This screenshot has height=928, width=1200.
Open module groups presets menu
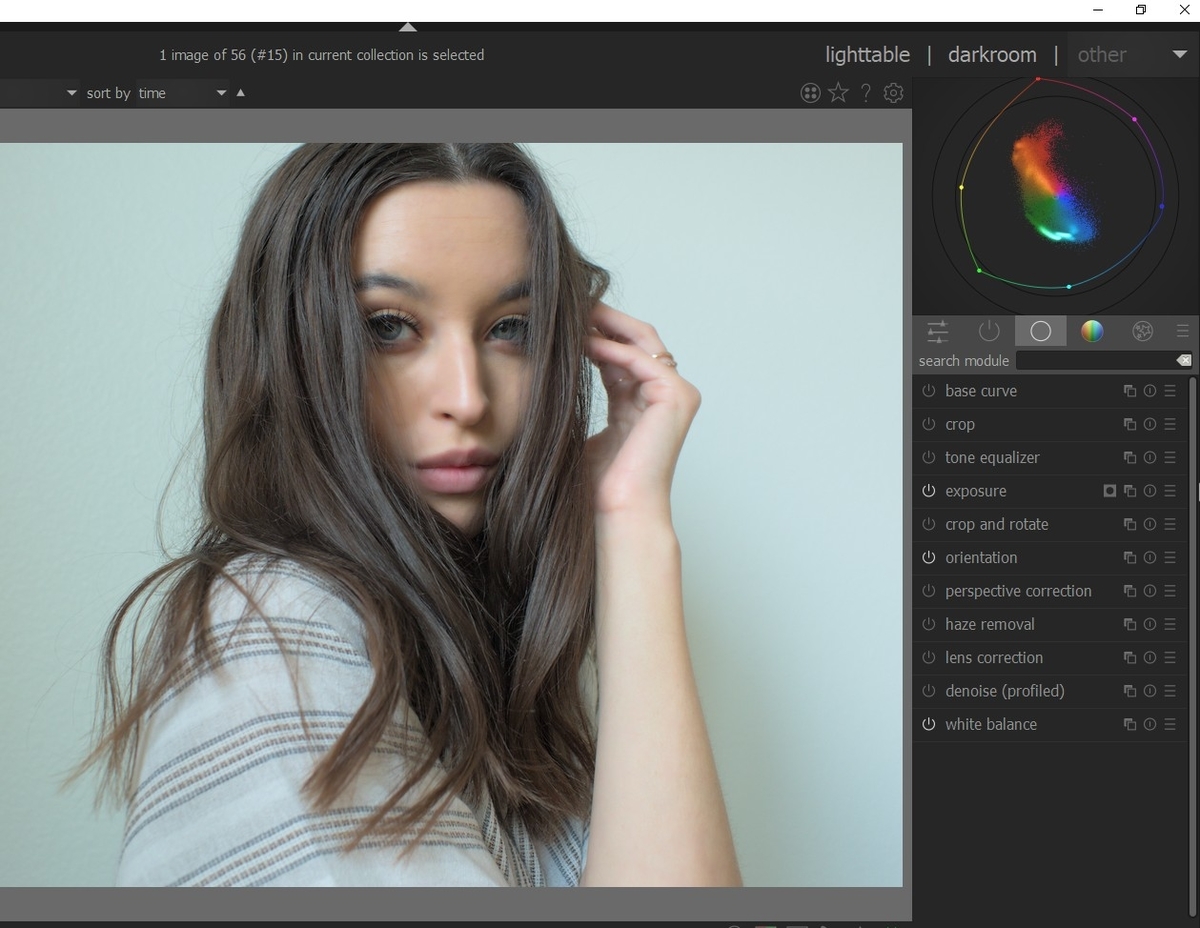point(1182,331)
